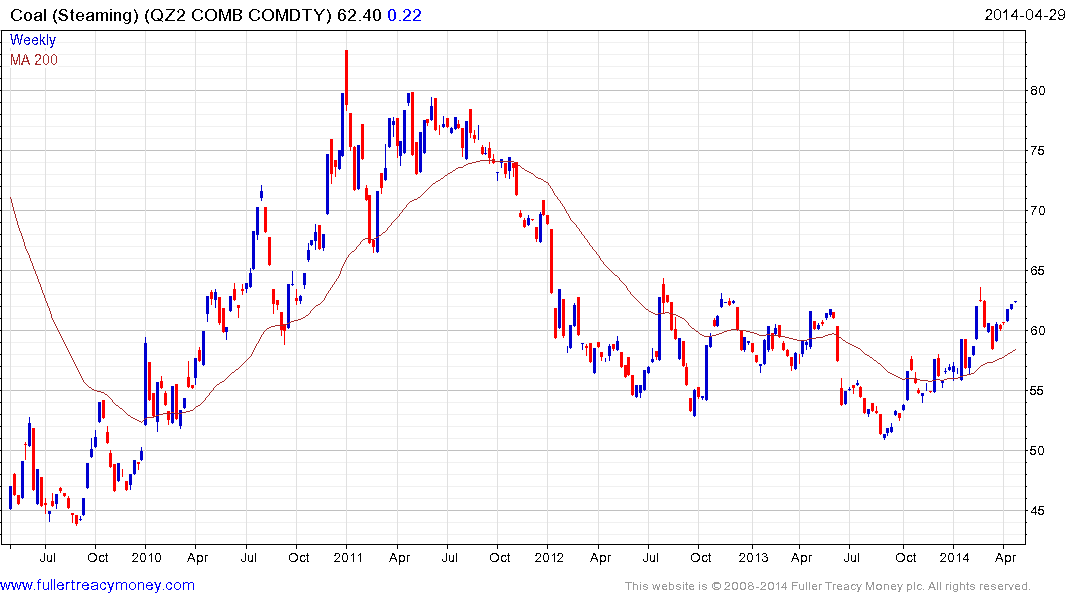Click the 2014 year label
This screenshot has width=1075, height=600.
point(954,557)
